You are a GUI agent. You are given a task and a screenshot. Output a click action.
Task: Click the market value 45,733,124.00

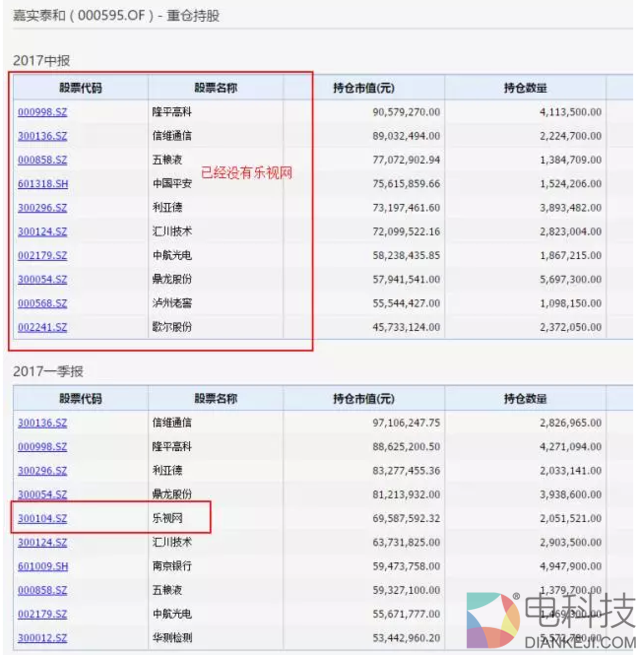pyautogui.click(x=406, y=327)
